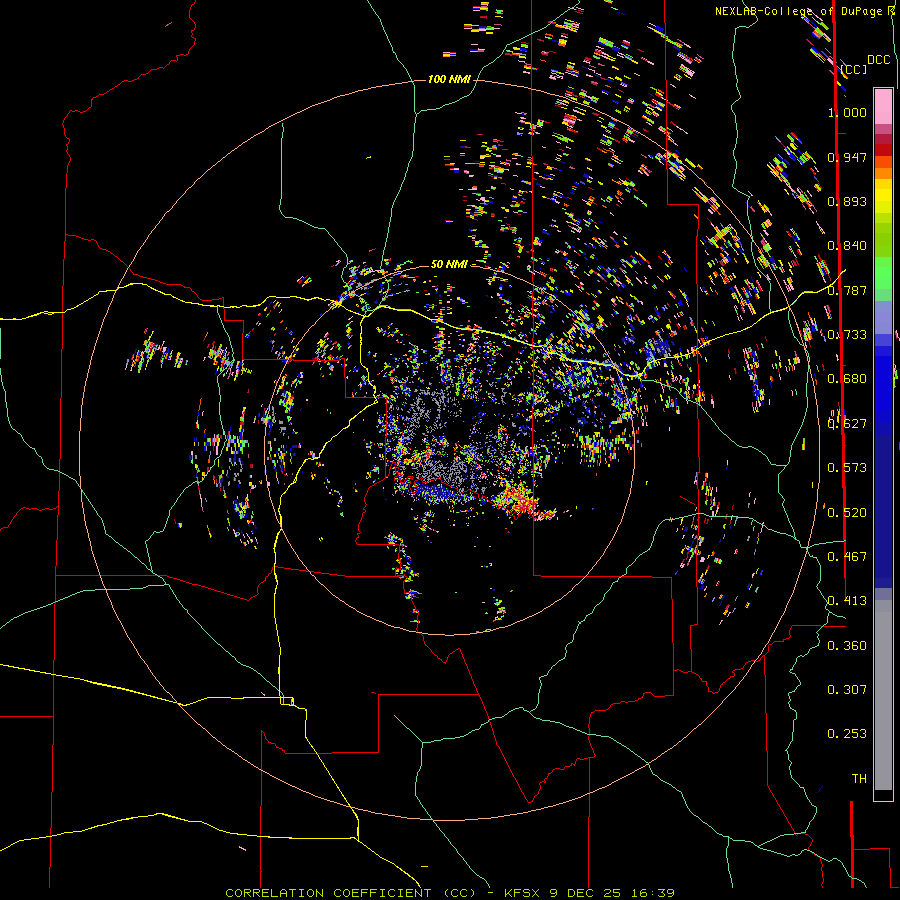Click the 50 NMI range ring label
Viewport: 900px width, 900px height.
pos(449,264)
